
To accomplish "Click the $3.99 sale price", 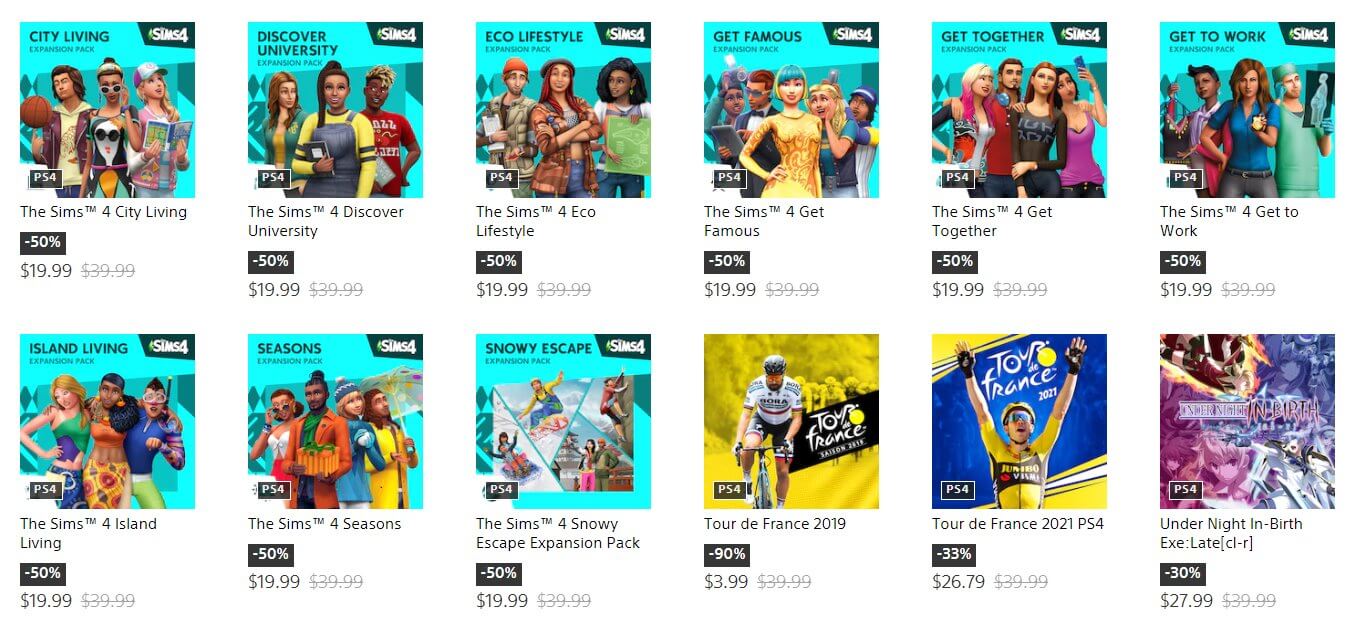I will (x=726, y=581).
